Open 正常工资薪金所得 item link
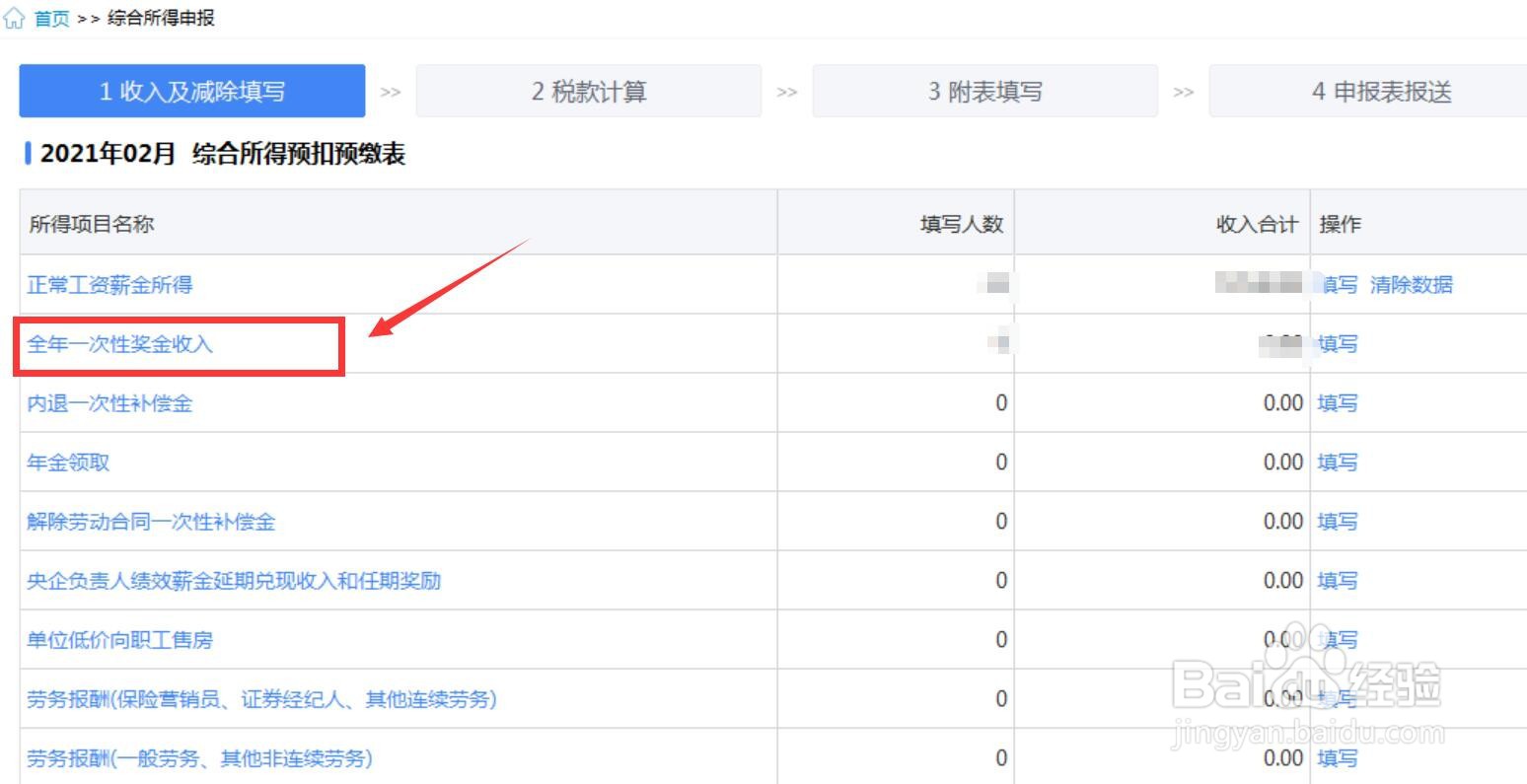 (109, 285)
